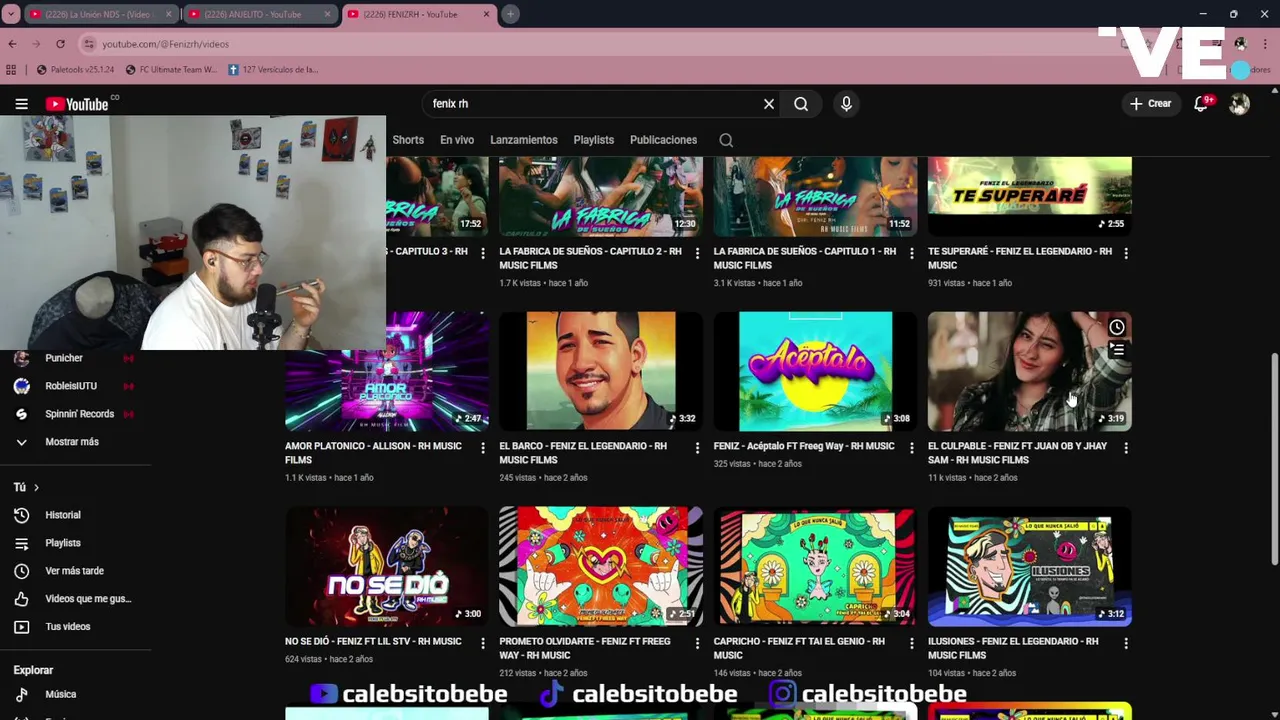This screenshot has height=720, width=1280.
Task: Run the search with the magnifier button
Action: click(801, 104)
